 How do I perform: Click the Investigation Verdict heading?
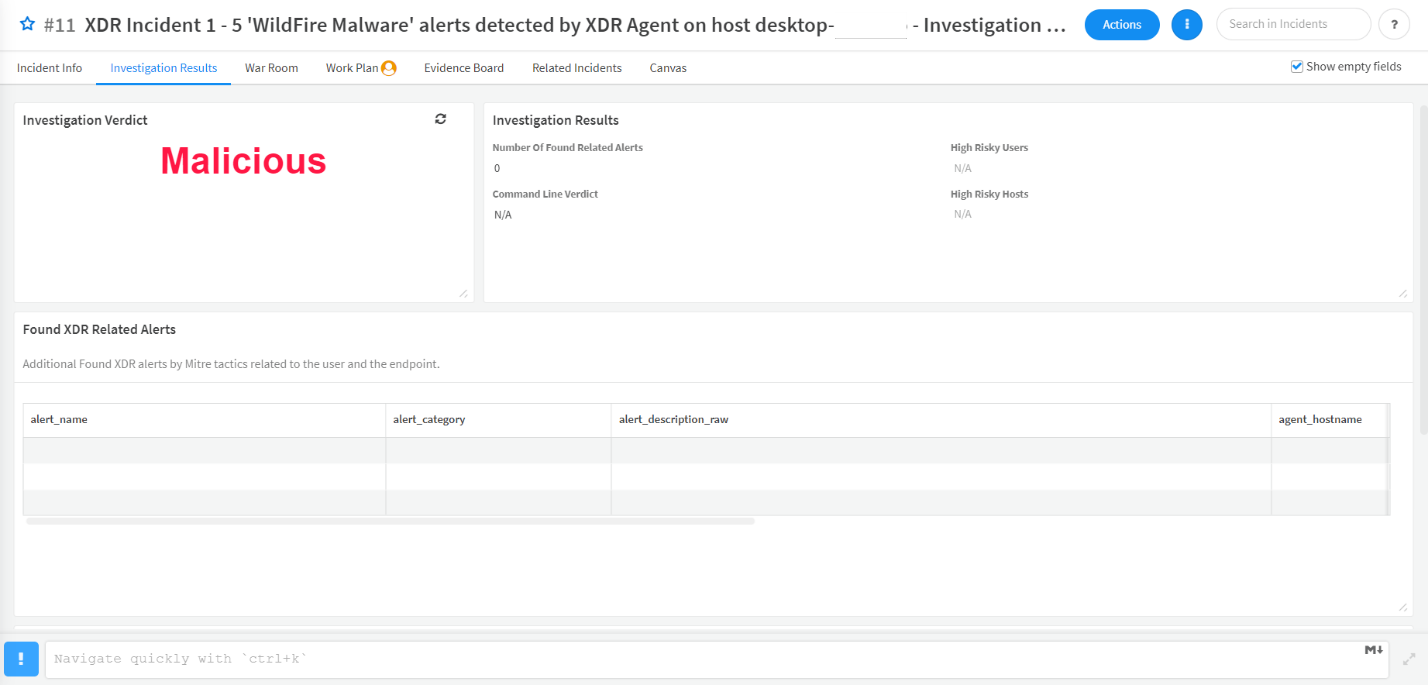[x=85, y=120]
